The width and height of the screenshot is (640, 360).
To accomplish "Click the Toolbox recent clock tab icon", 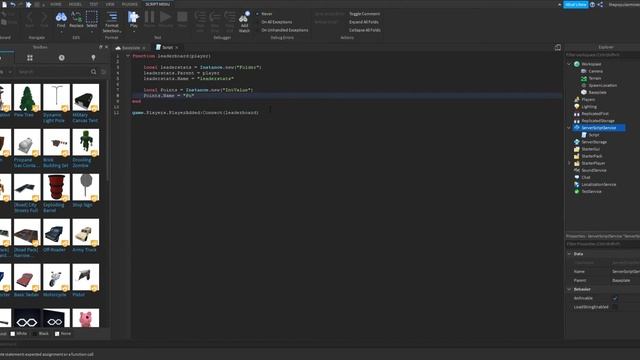I will click(62, 58).
